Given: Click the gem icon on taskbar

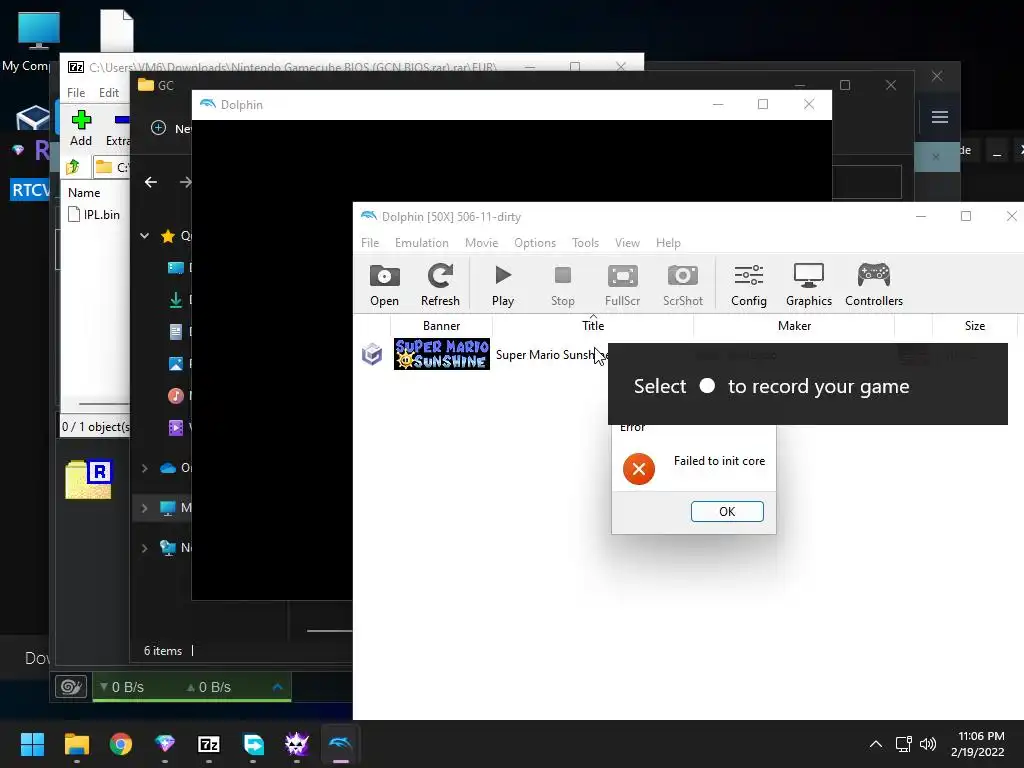Looking at the screenshot, I should 165,744.
